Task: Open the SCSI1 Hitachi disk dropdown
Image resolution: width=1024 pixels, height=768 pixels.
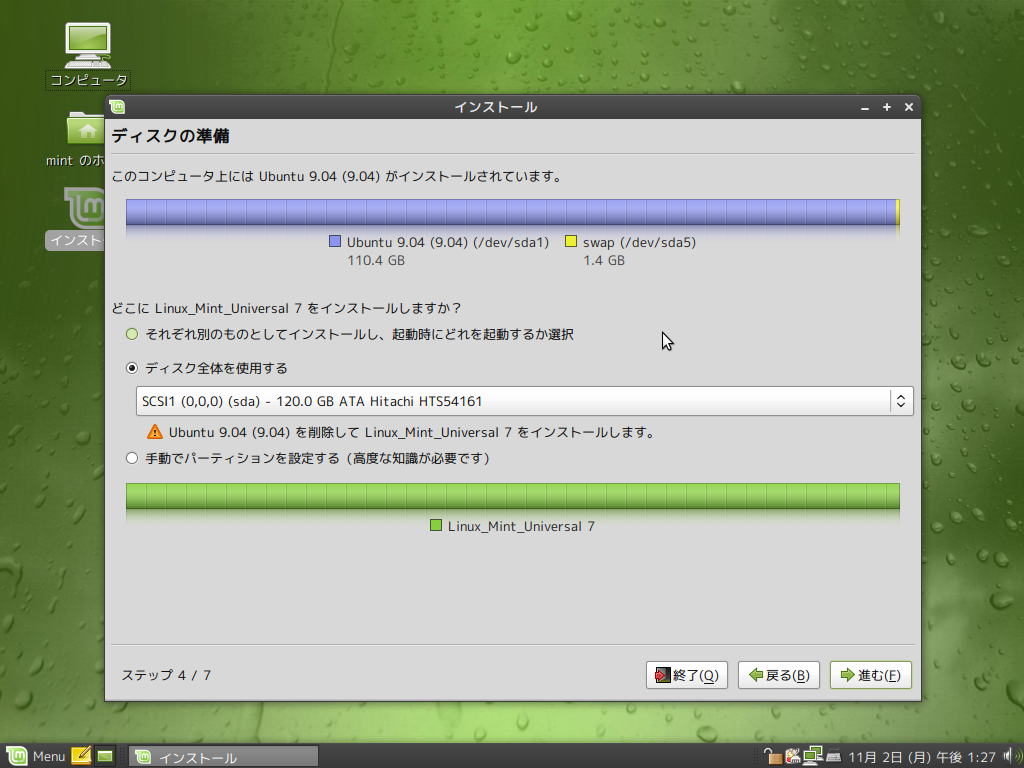Action: [x=524, y=401]
